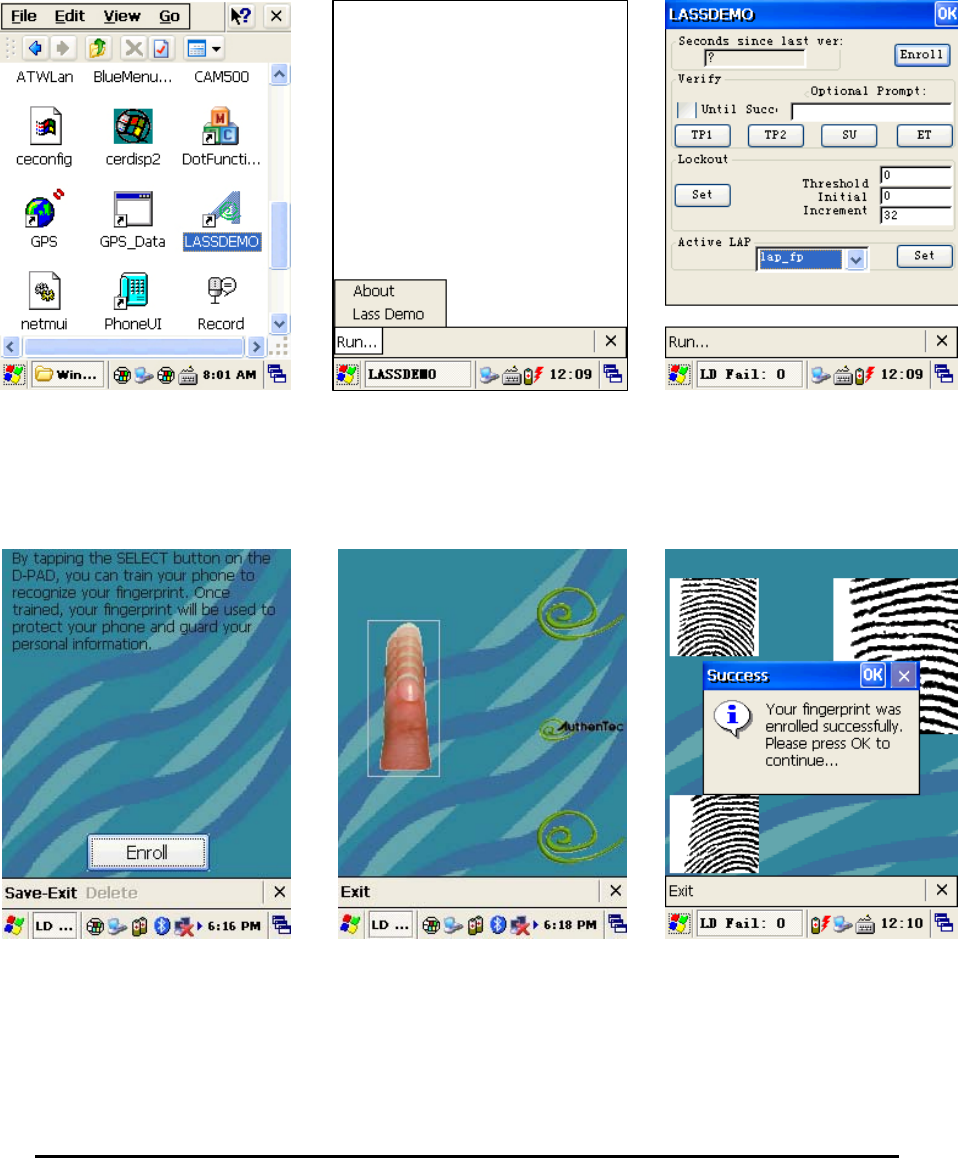This screenshot has width=958, height=1158.
Task: Click the Enroll button on teal screen
Action: click(x=148, y=852)
